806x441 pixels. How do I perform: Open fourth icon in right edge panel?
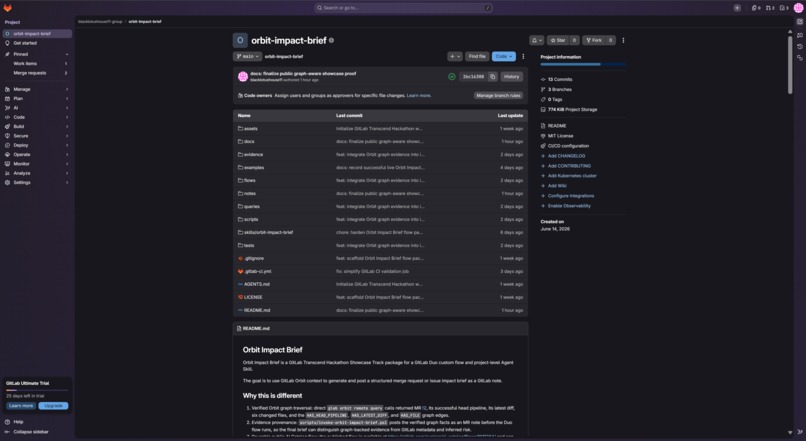(800, 58)
